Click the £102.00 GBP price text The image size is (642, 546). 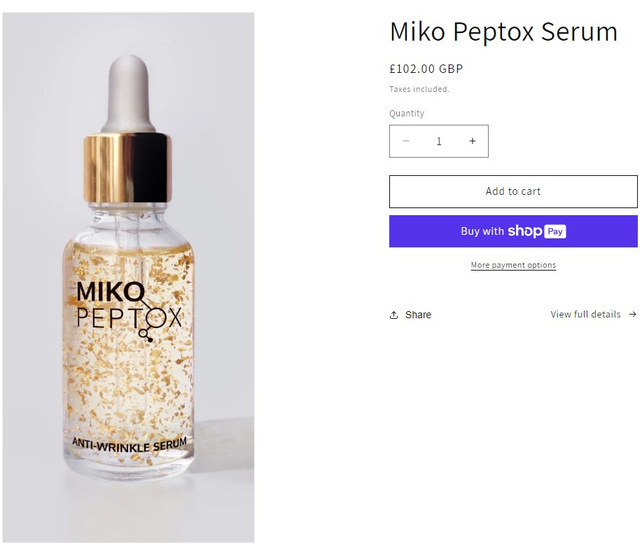(426, 69)
